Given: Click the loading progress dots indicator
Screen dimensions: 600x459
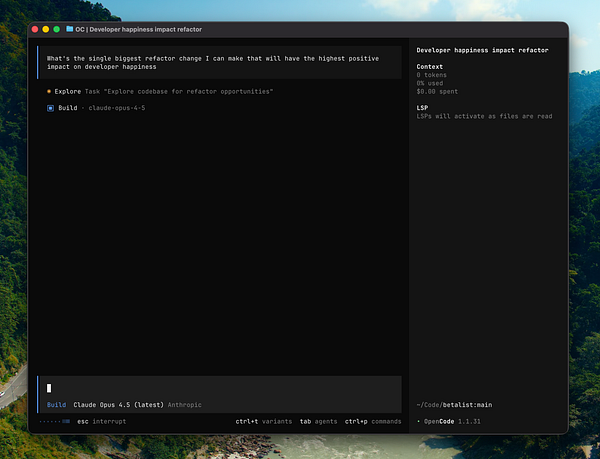Looking at the screenshot, I should 55,422.
